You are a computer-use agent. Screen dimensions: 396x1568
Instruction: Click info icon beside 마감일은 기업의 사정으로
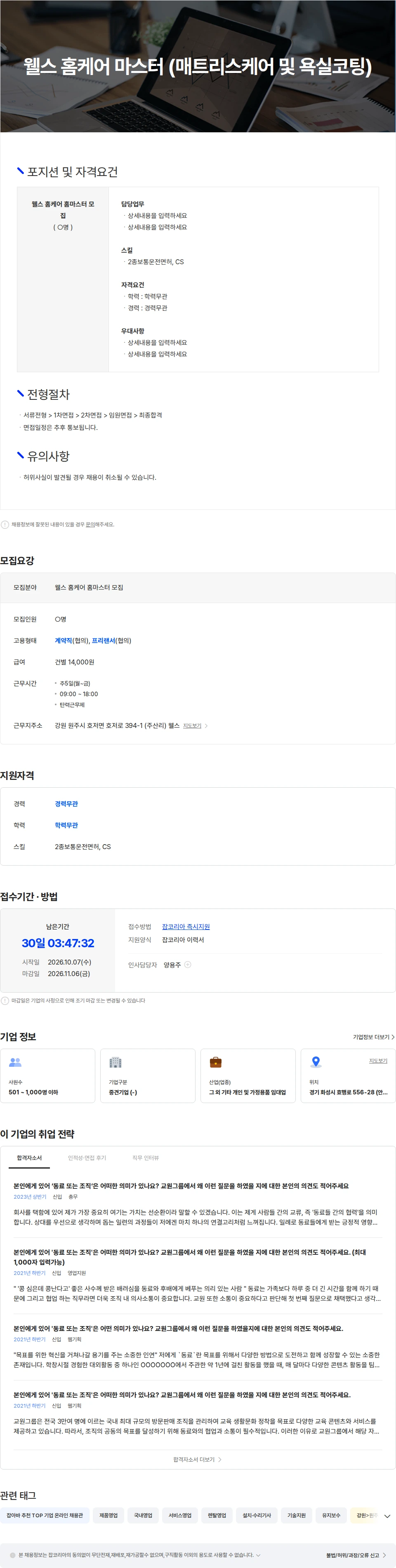tap(5, 1000)
